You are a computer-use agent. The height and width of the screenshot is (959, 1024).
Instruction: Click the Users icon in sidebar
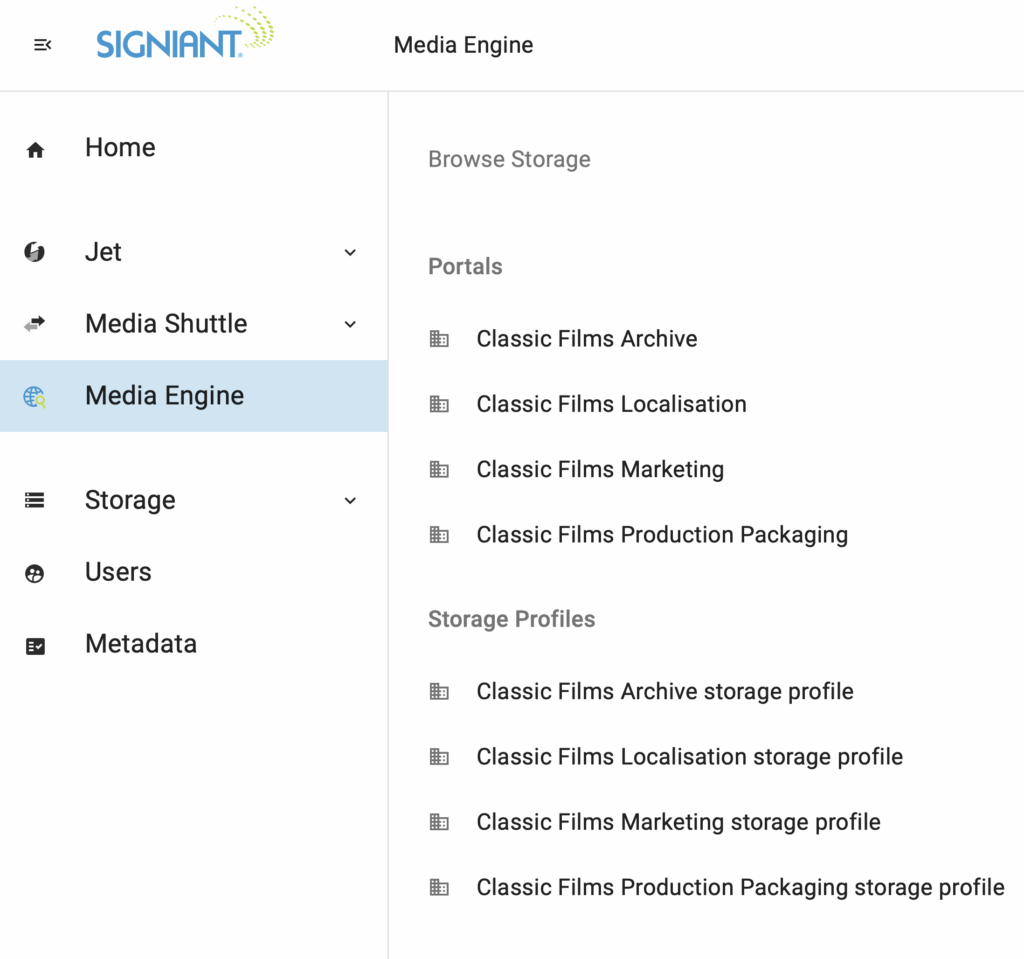pyautogui.click(x=35, y=573)
